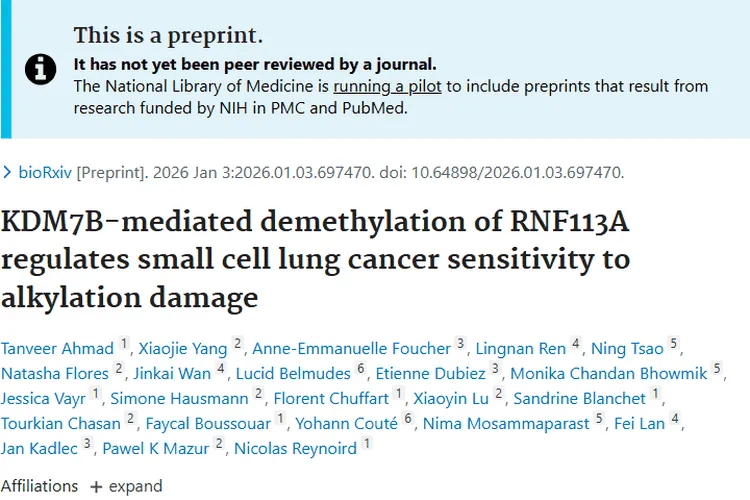This screenshot has width=750, height=500.
Task: Open author Tanveer Ahmad's link
Action: point(57,348)
